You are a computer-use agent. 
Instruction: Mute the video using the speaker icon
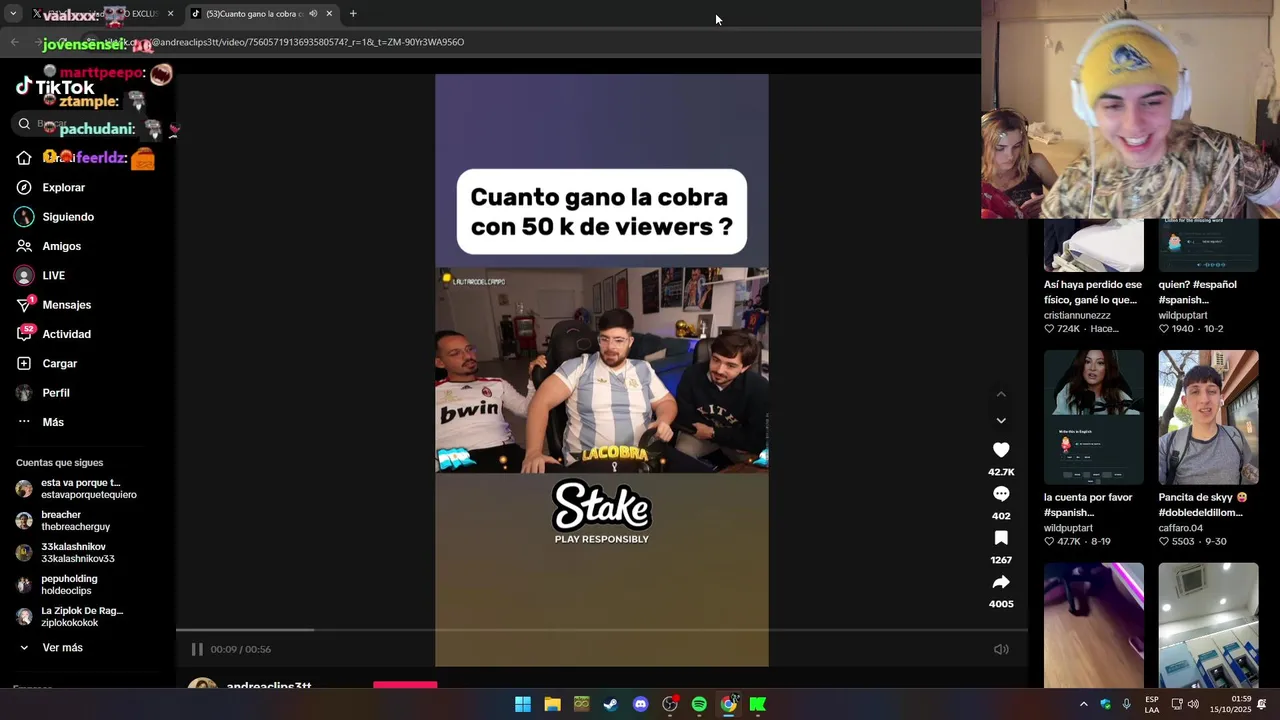click(x=1001, y=649)
